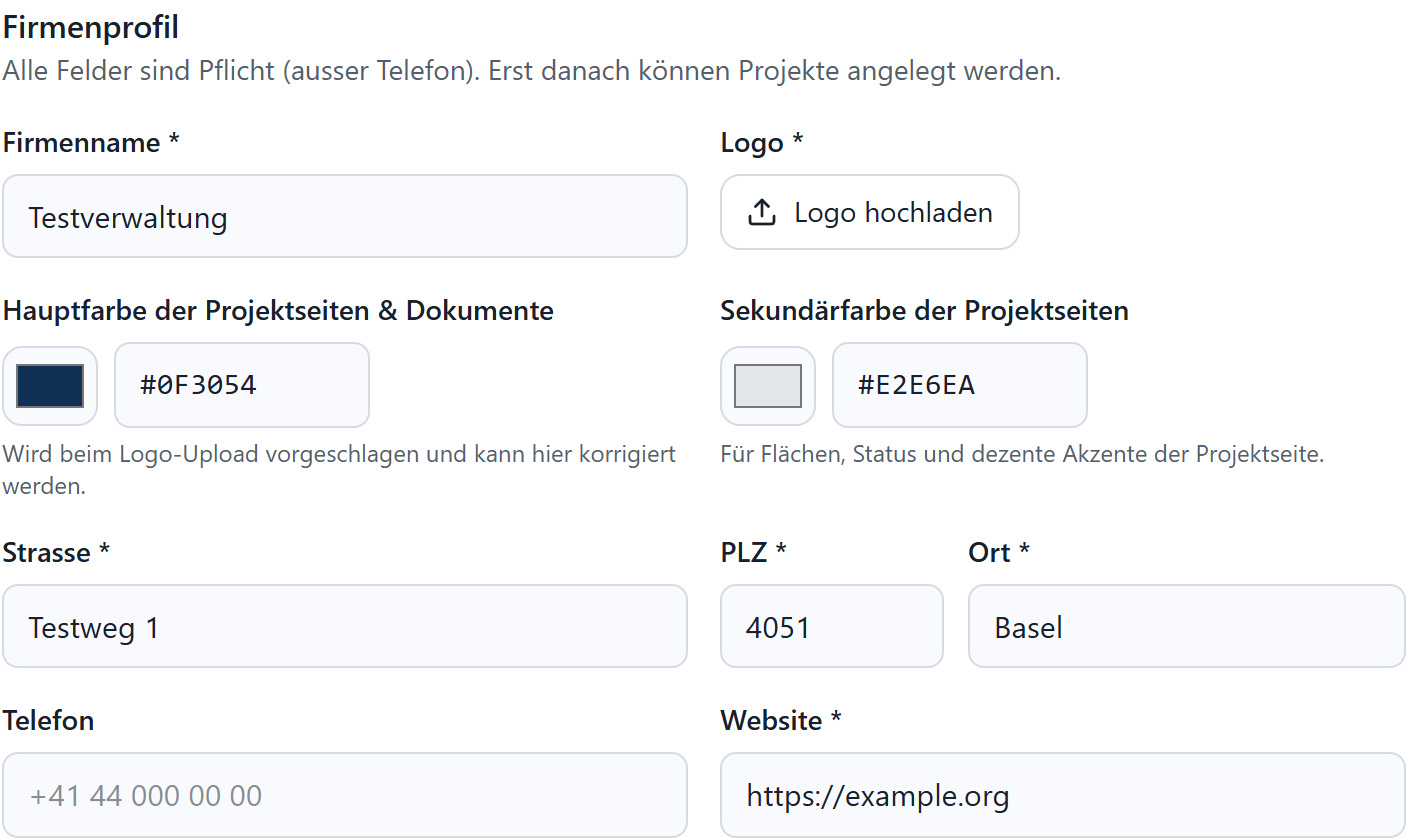Click the #0F3054 hex color field
1408x838 pixels.
coord(242,385)
